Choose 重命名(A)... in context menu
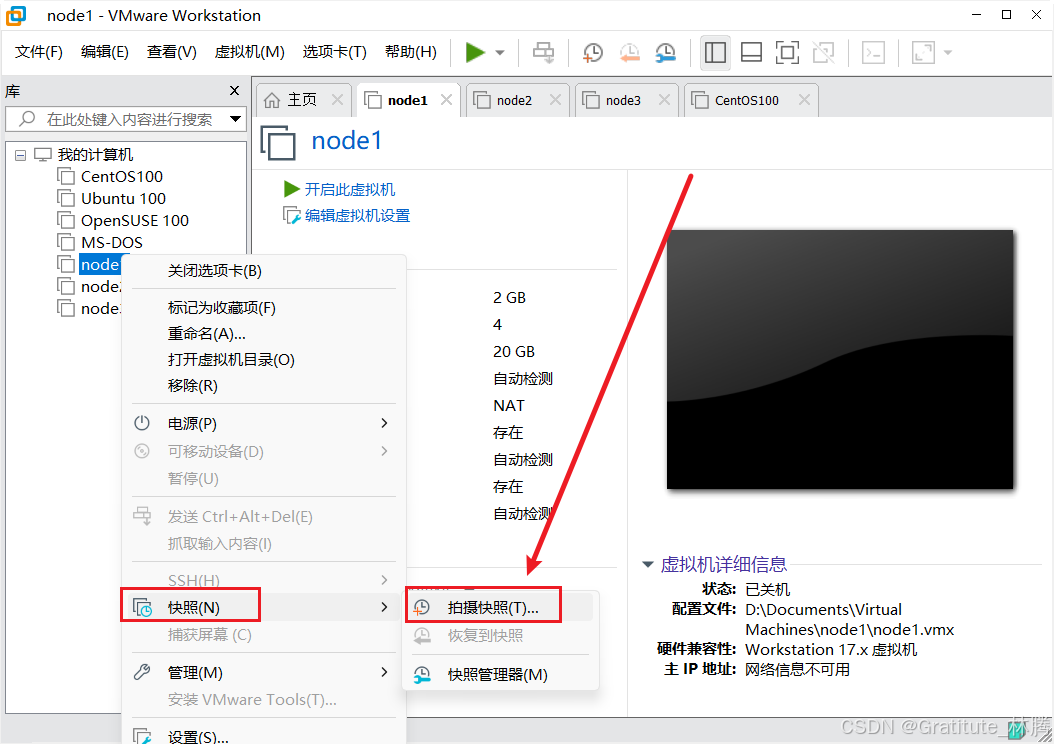 tap(265, 334)
